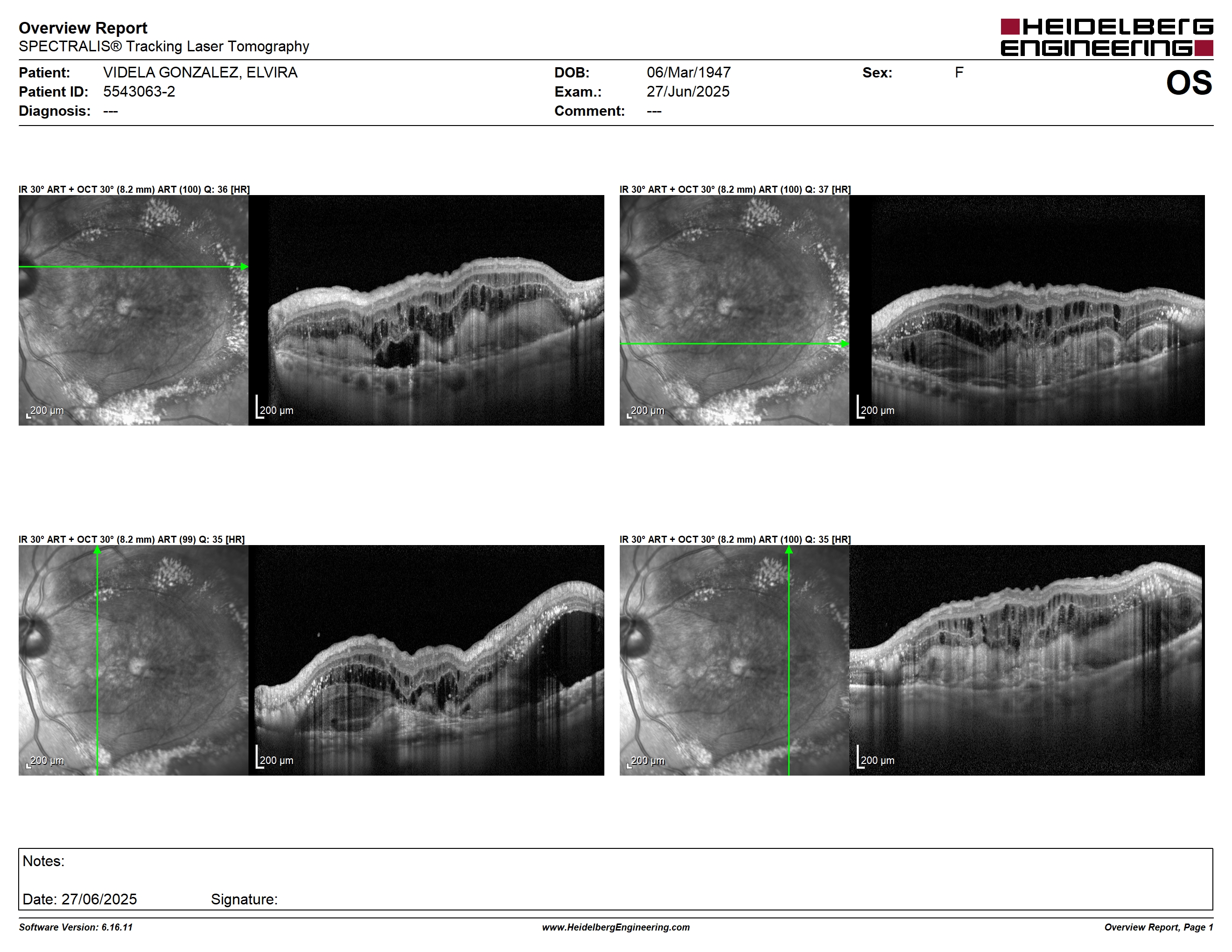The width and height of the screenshot is (1232, 952).
Task: Click 200 µm scale in top-right fundus image
Action: [646, 411]
